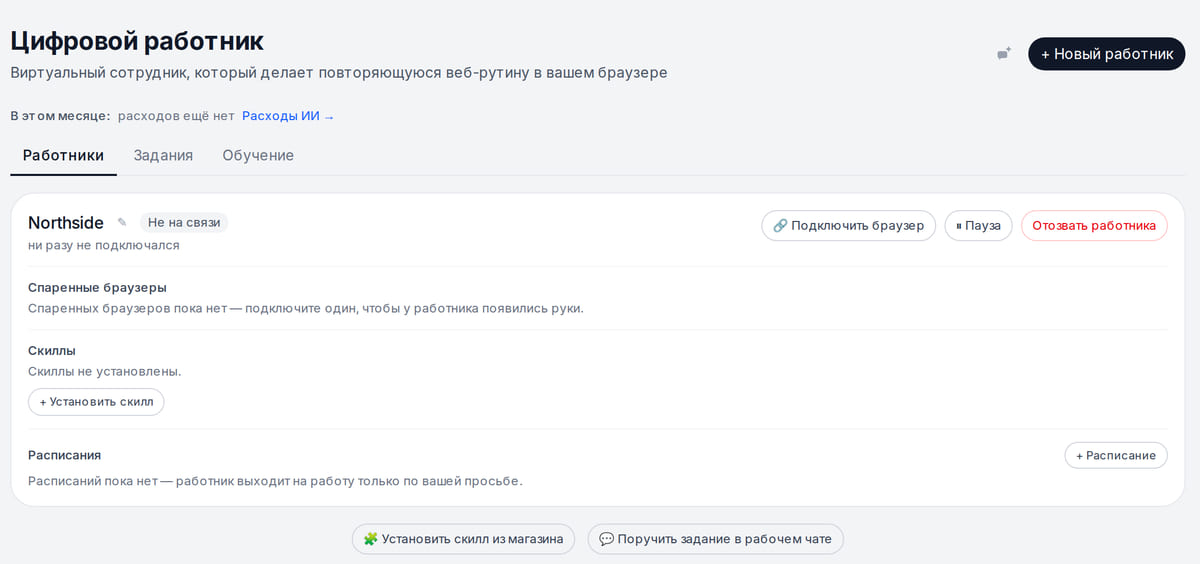Pause the worker with Пауза button
The width and height of the screenshot is (1200, 564).
coord(979,226)
